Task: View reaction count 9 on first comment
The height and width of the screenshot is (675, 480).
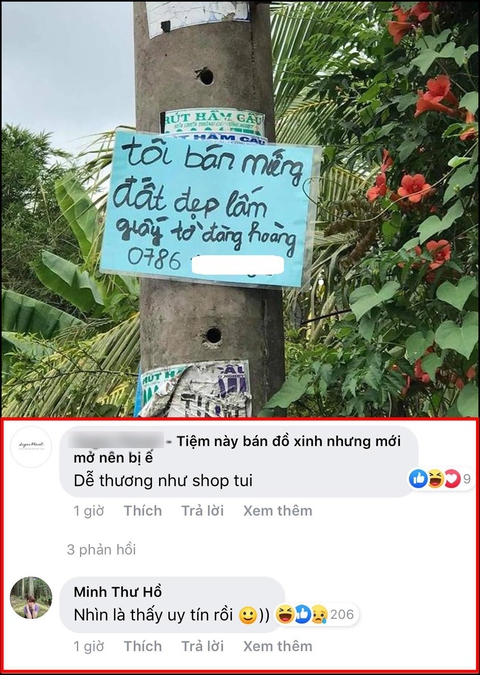Action: [x=467, y=479]
